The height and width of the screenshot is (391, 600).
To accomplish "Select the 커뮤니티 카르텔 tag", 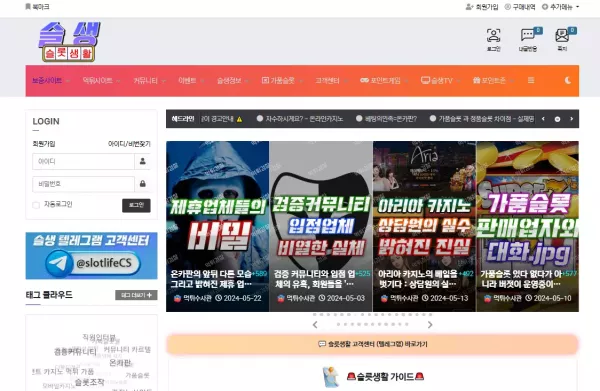I will tap(127, 350).
